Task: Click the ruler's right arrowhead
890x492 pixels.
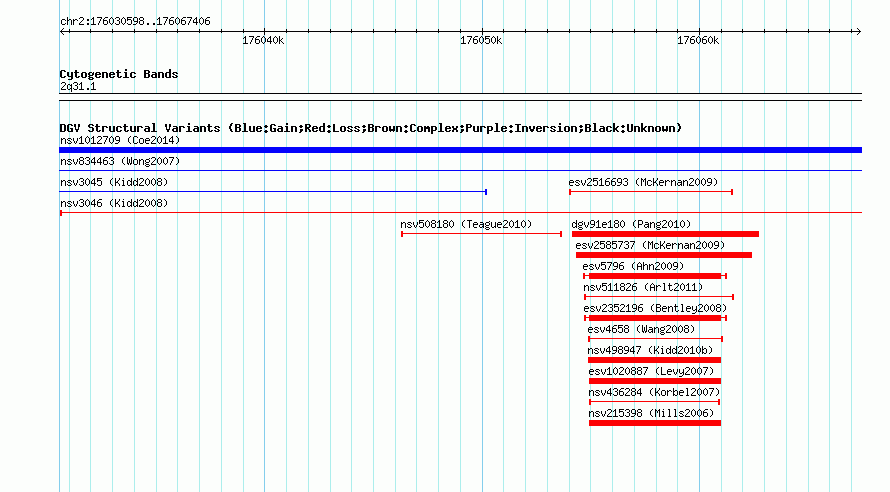Action: pos(858,31)
